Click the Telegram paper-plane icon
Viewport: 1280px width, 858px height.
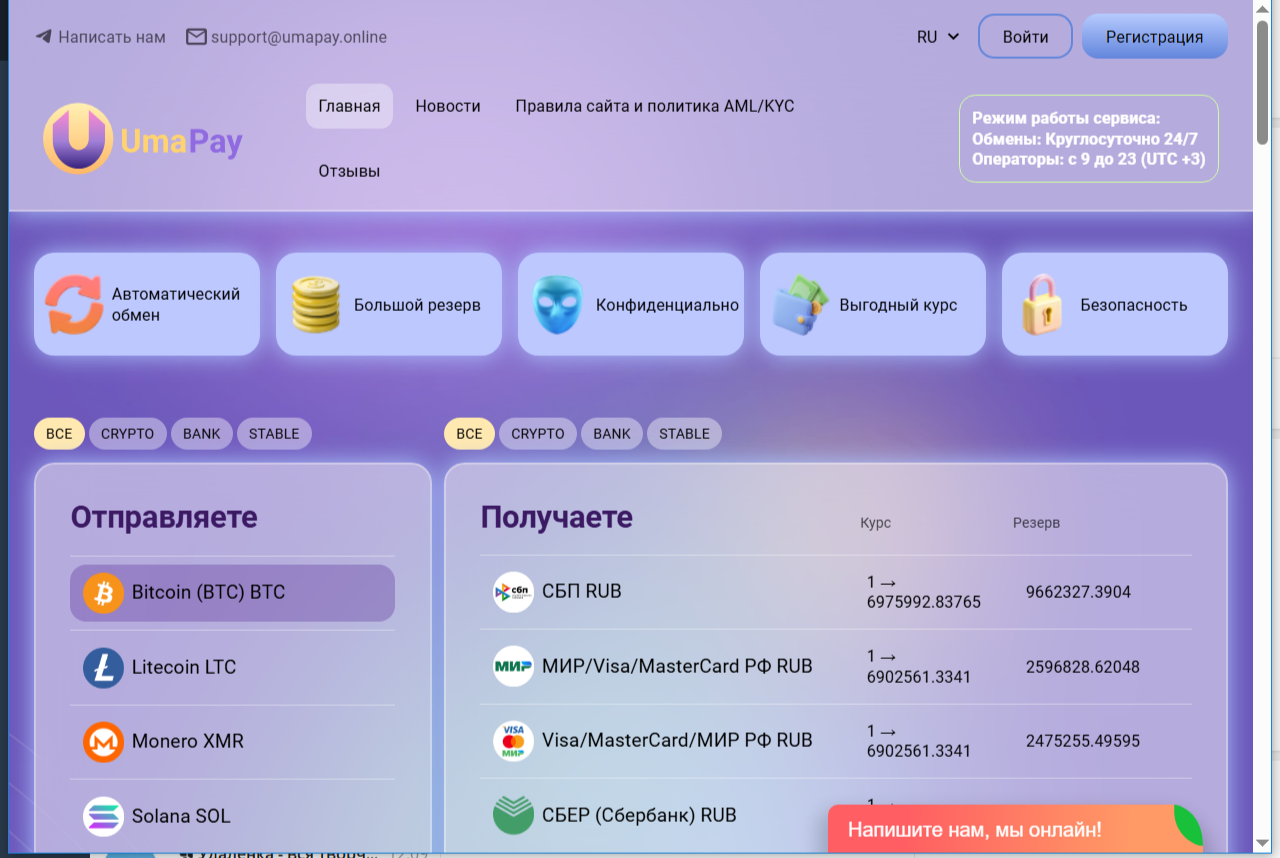coord(43,37)
